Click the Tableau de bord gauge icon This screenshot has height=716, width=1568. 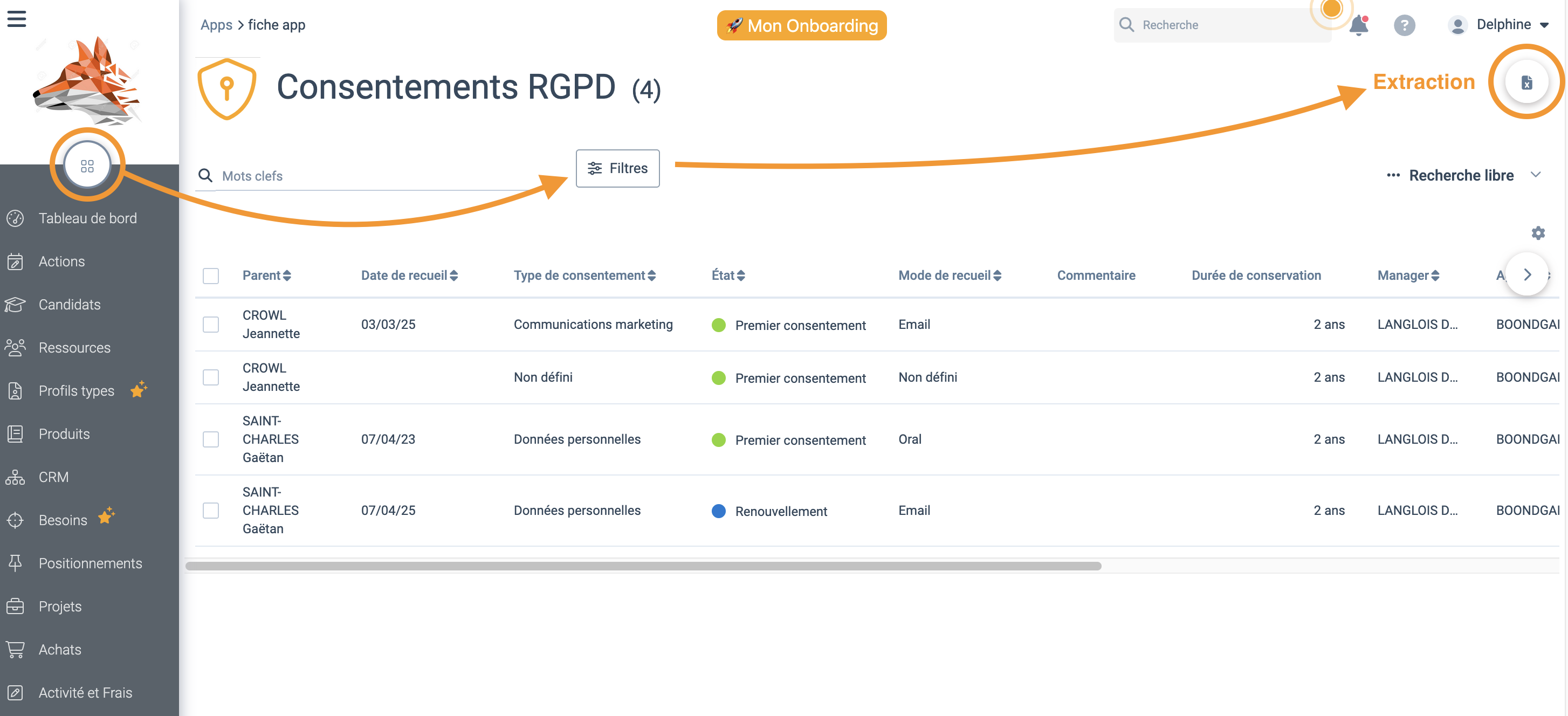(x=15, y=218)
